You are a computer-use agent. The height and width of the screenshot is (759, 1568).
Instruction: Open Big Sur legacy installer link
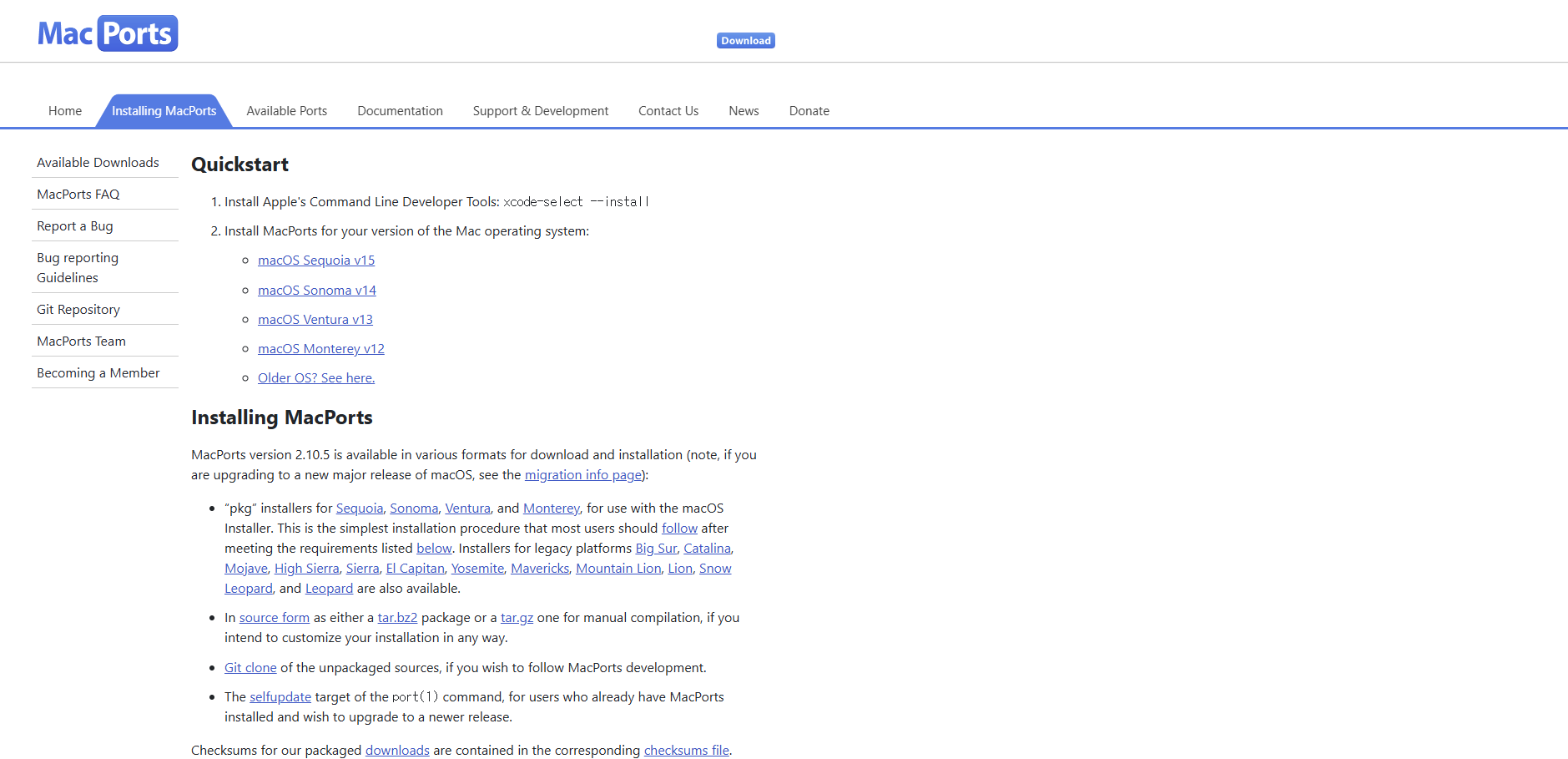coord(656,549)
